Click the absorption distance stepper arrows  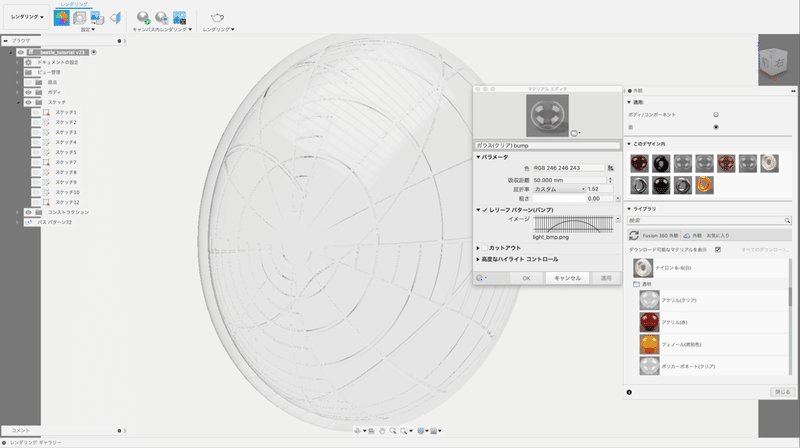coord(610,180)
